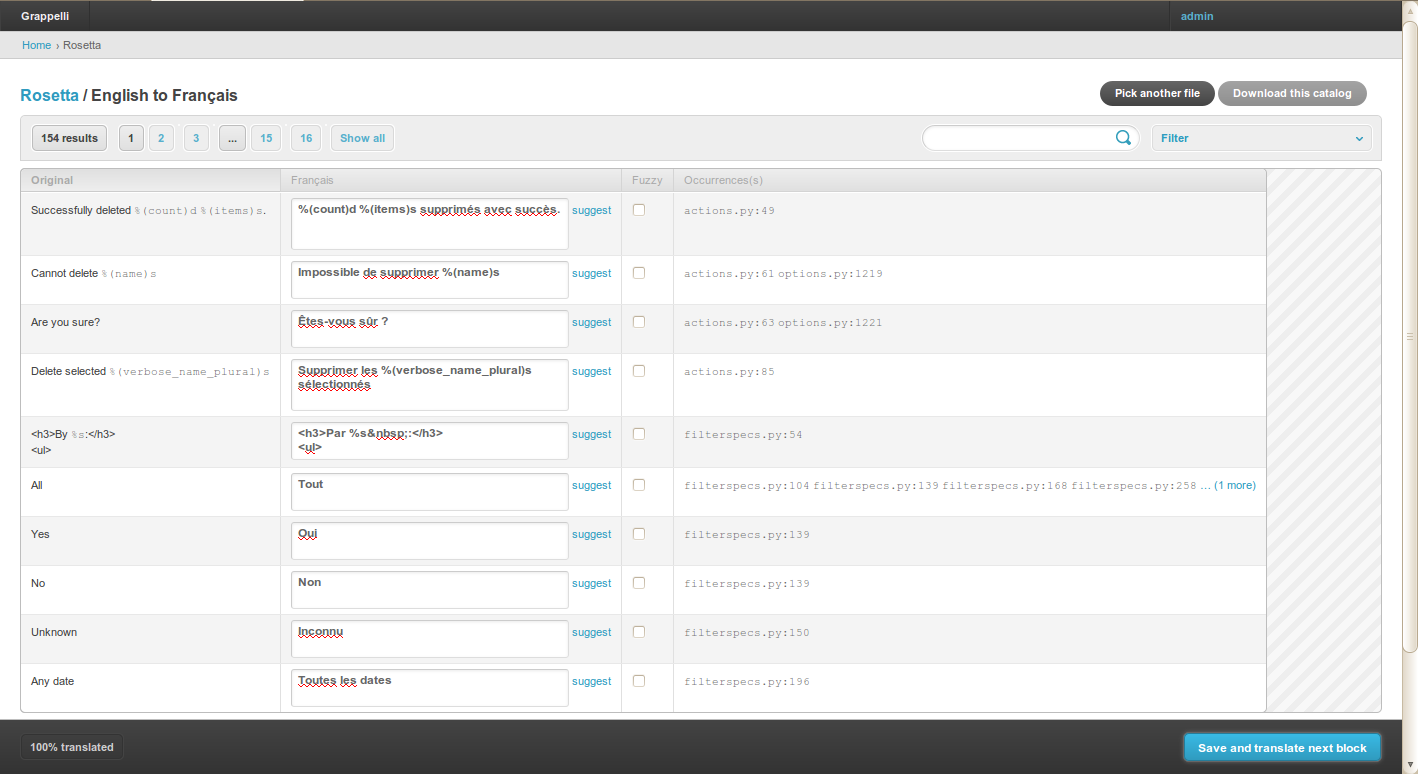Open the Home breadcrumb link
The width and height of the screenshot is (1418, 774).
pos(36,45)
